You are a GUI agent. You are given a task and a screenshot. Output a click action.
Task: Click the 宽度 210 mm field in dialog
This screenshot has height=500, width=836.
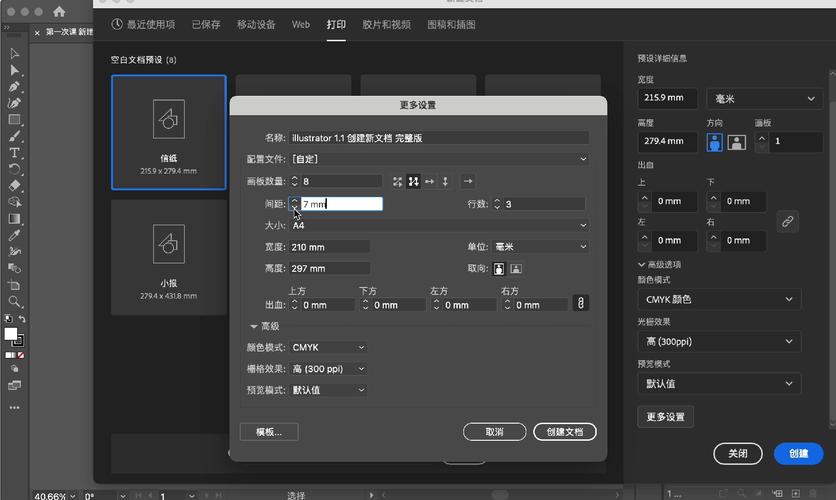pos(329,247)
